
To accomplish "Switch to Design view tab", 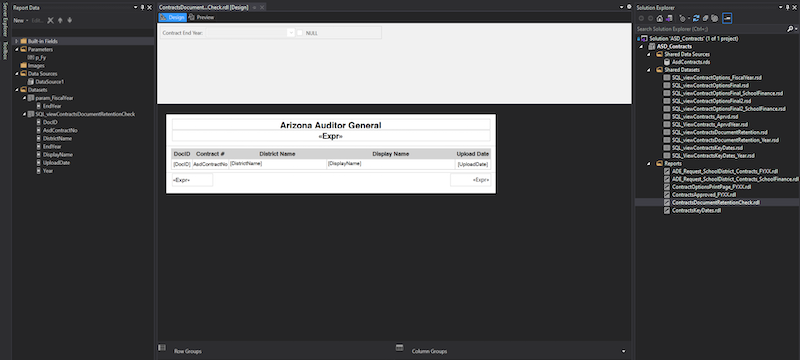I will (172, 17).
